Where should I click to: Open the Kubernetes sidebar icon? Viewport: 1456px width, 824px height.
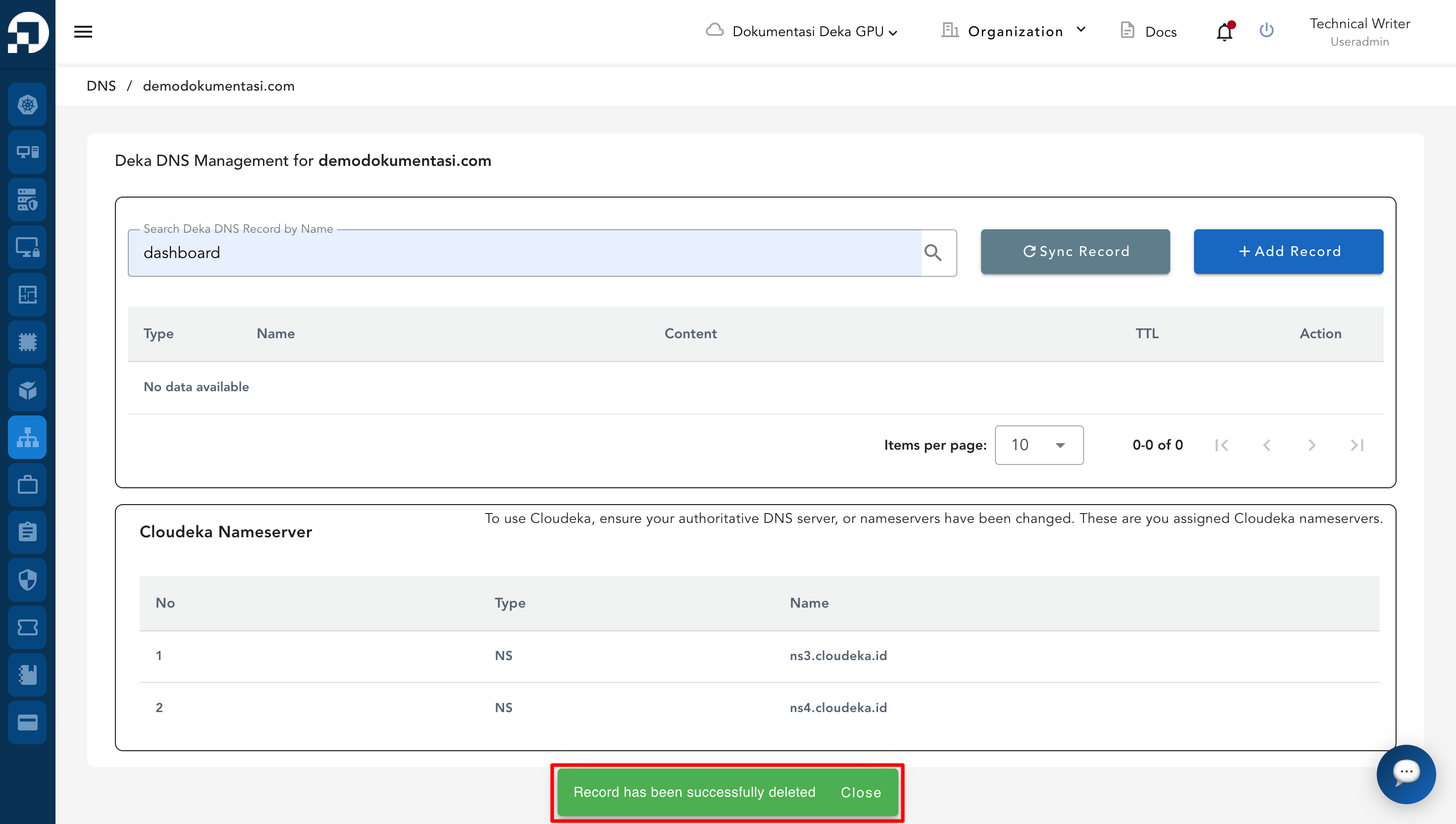27,104
